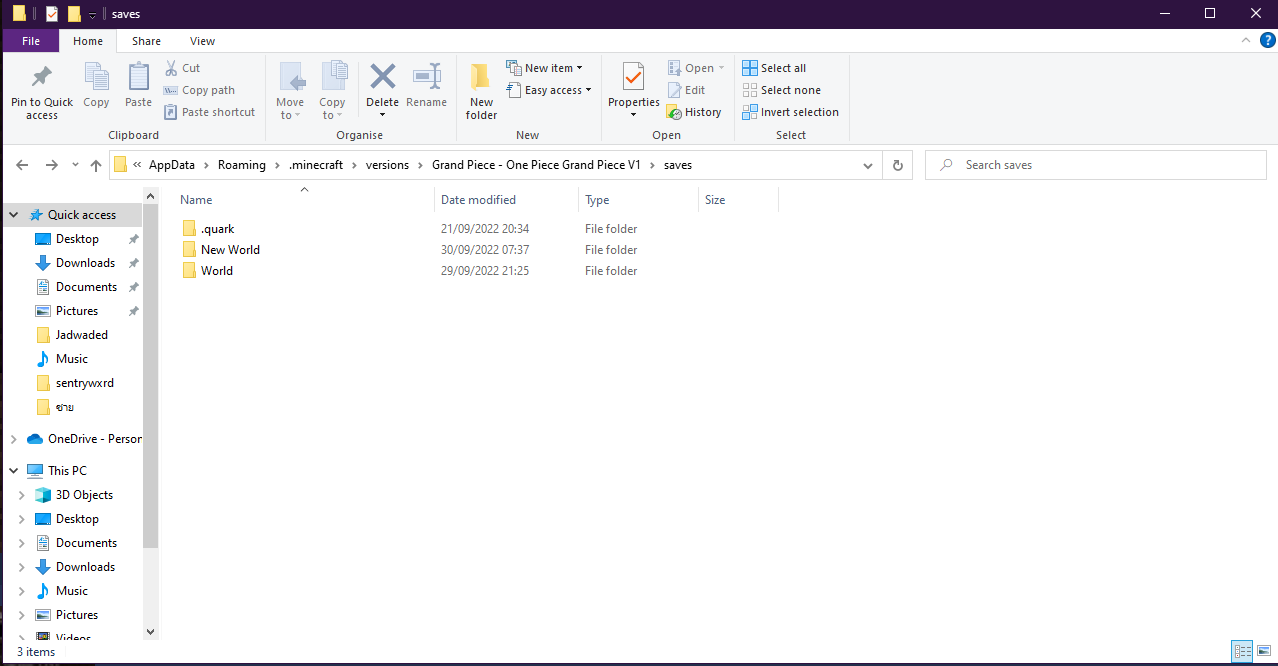
Task: Switch to large icons view in status bar
Action: [x=1264, y=651]
